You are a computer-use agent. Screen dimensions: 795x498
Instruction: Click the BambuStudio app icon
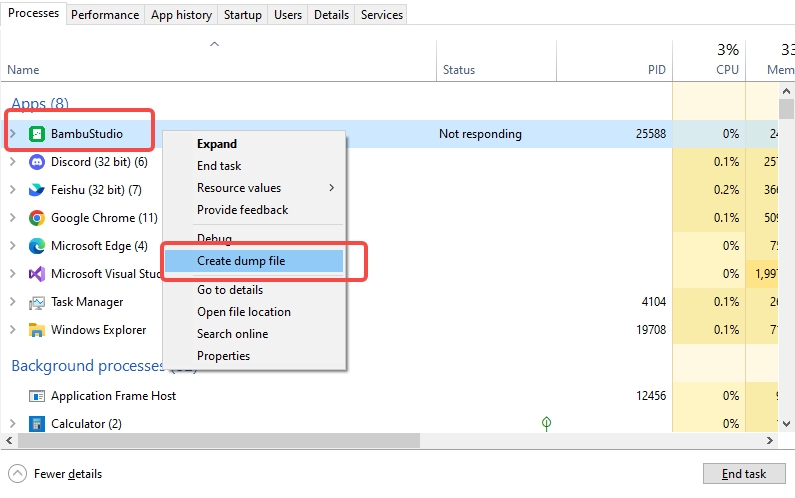pos(37,134)
